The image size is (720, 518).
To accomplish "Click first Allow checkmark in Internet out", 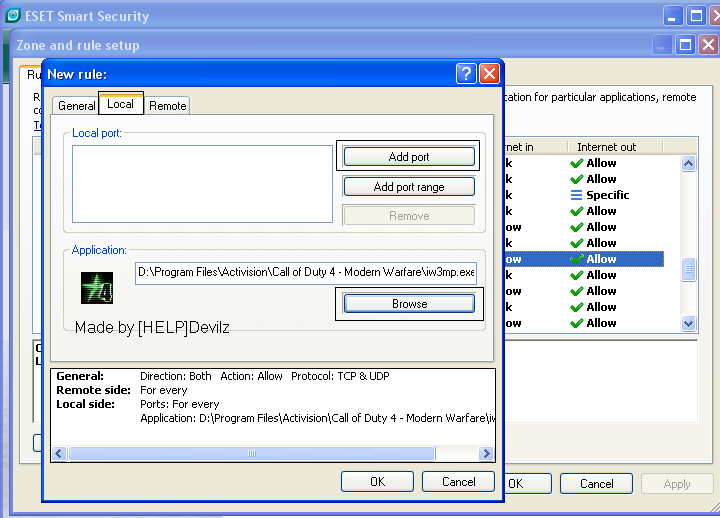I will pyautogui.click(x=577, y=163).
